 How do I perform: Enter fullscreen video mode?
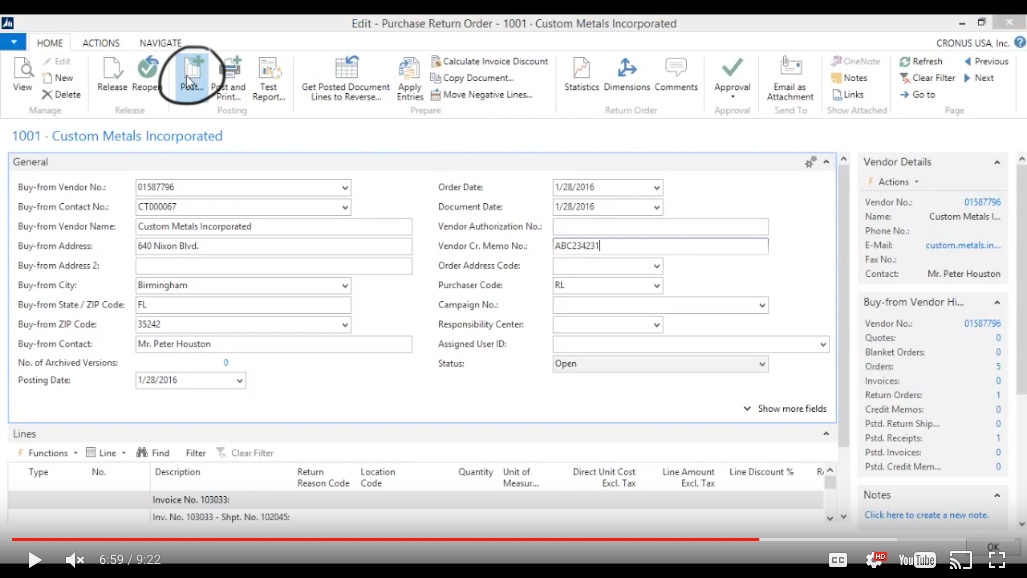click(996, 559)
